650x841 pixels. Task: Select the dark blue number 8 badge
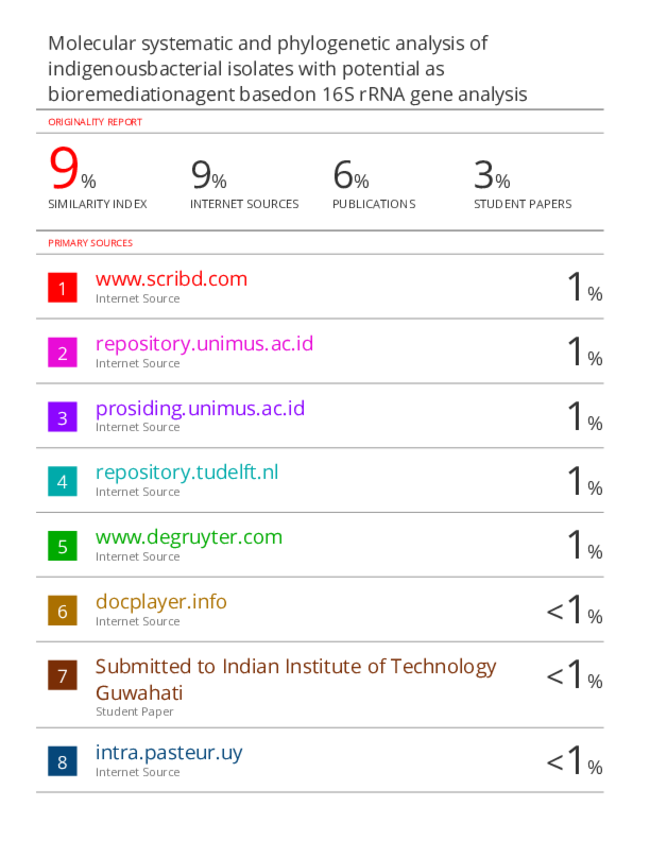pyautogui.click(x=62, y=761)
